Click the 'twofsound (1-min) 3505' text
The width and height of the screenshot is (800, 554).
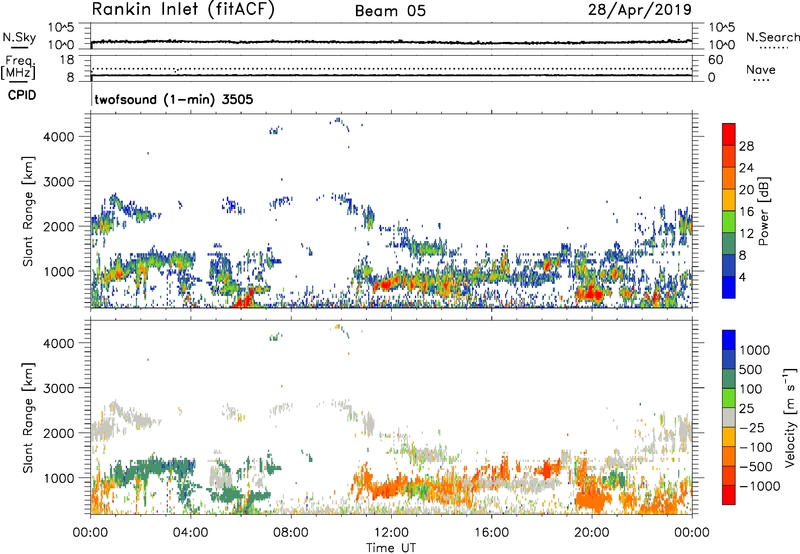[174, 99]
